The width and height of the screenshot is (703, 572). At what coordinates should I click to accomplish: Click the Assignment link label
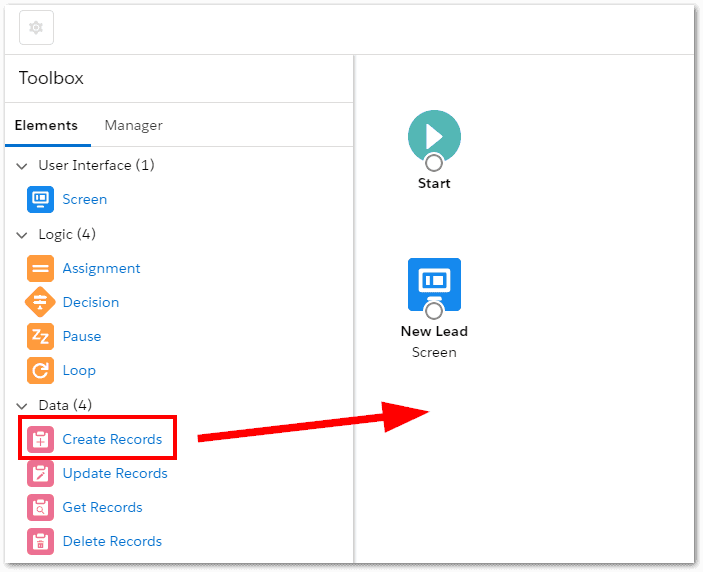(x=101, y=268)
